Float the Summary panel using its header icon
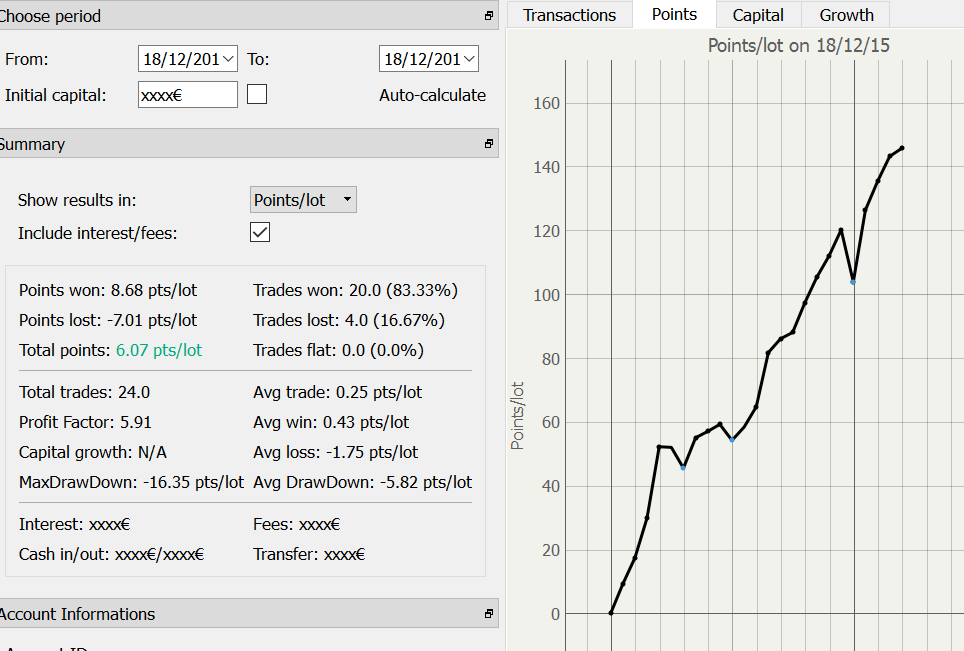 coord(489,144)
